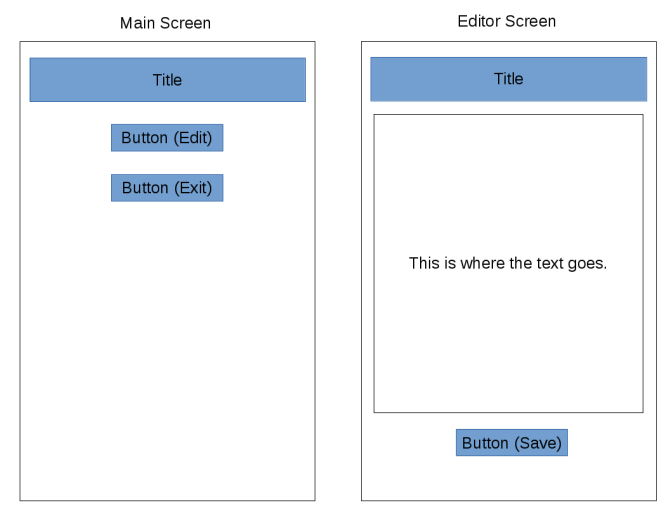Screen dimensions: 670x517
Task: Click empty space below the Exit button
Action: click(167, 300)
